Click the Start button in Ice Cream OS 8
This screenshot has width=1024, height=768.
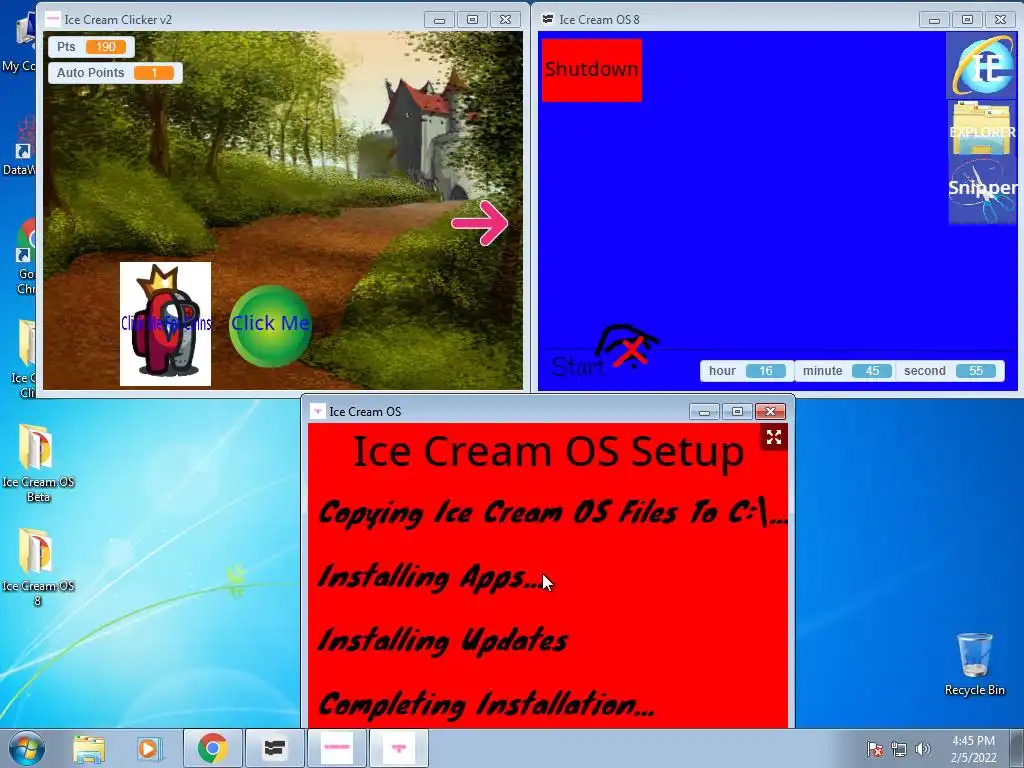click(577, 367)
